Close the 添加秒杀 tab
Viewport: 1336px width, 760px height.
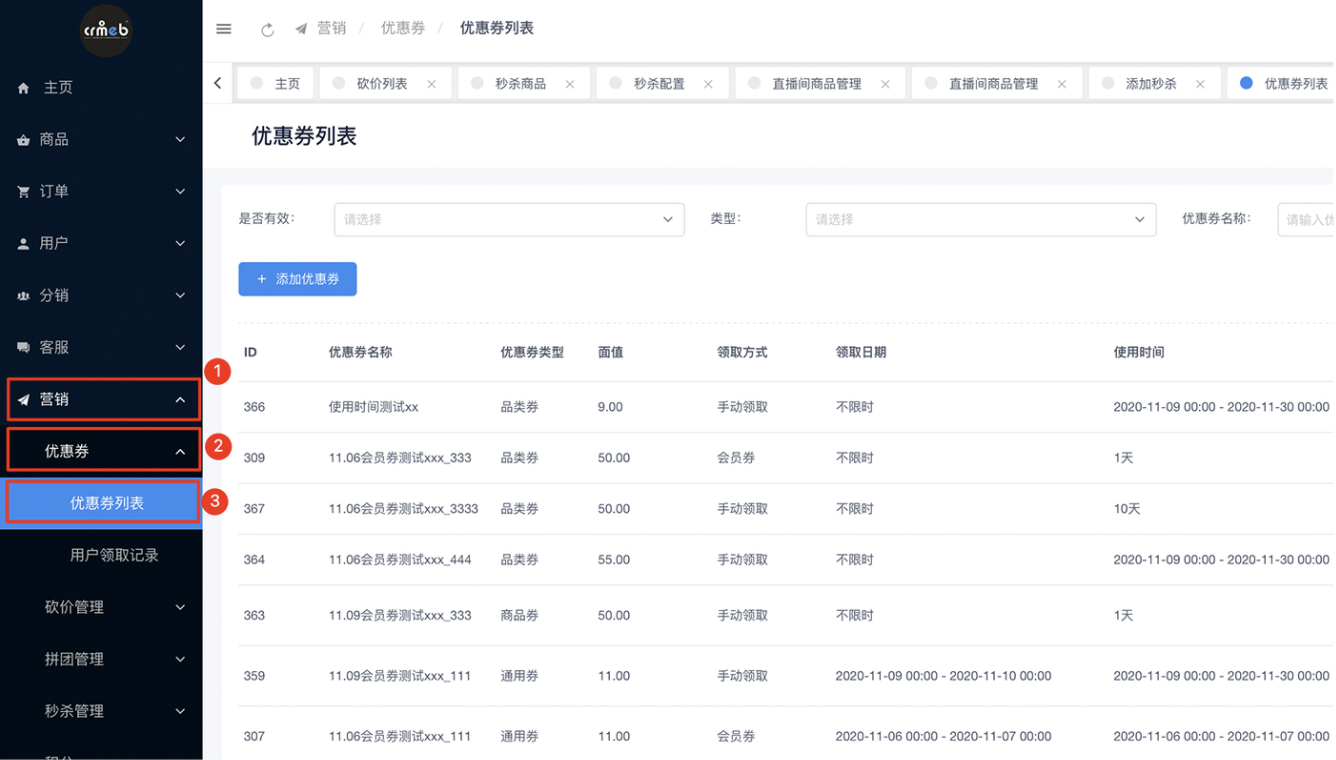1200,84
